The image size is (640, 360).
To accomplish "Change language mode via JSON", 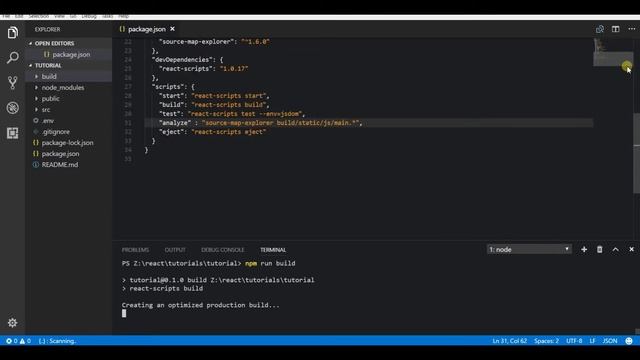I will [x=610, y=341].
